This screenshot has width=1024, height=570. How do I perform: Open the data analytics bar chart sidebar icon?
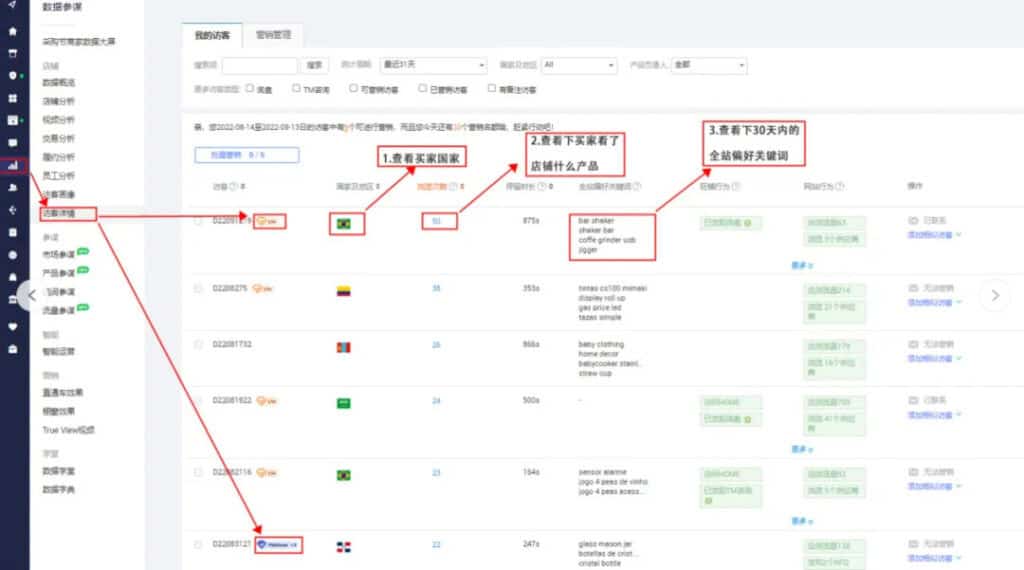click(x=12, y=166)
